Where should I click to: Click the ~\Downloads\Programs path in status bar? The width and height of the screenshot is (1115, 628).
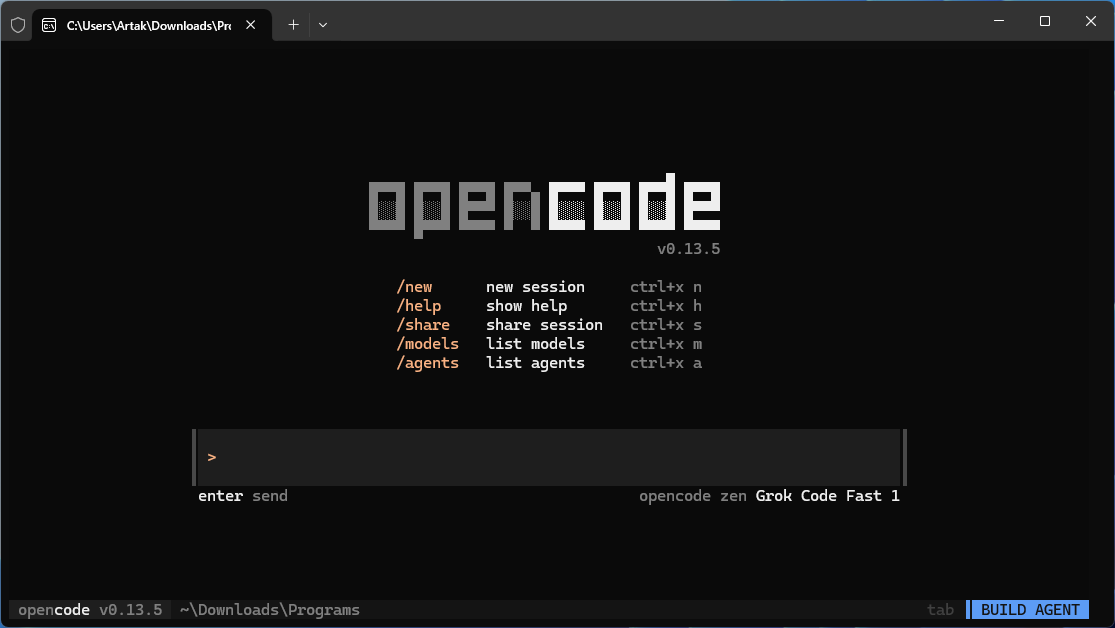270,610
